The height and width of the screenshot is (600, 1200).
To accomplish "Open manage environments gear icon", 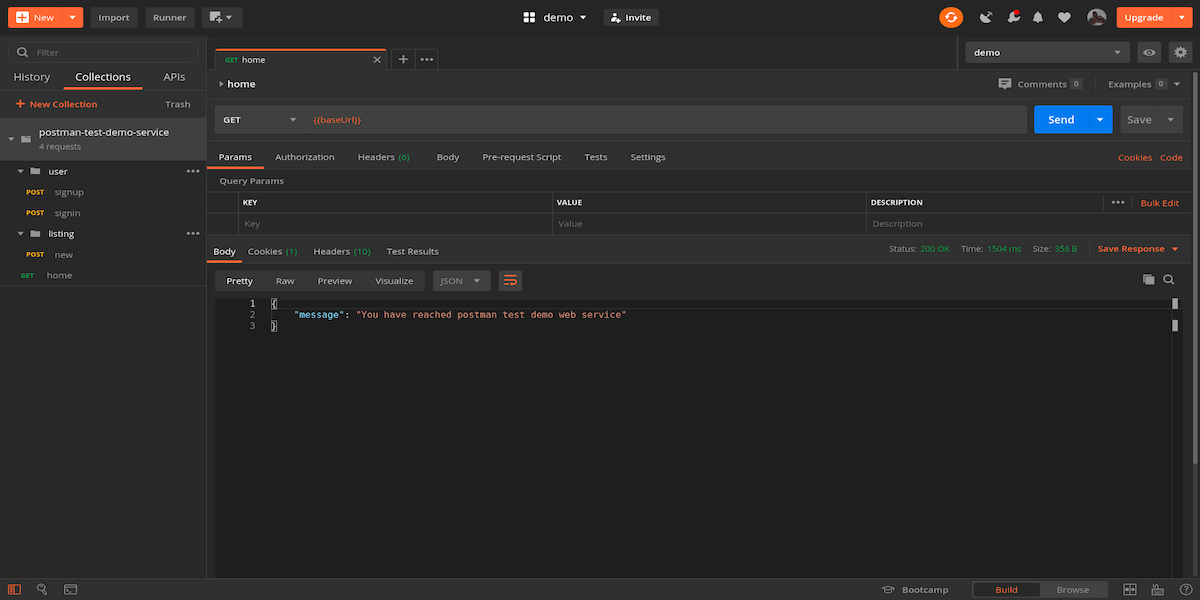I will click(1180, 52).
